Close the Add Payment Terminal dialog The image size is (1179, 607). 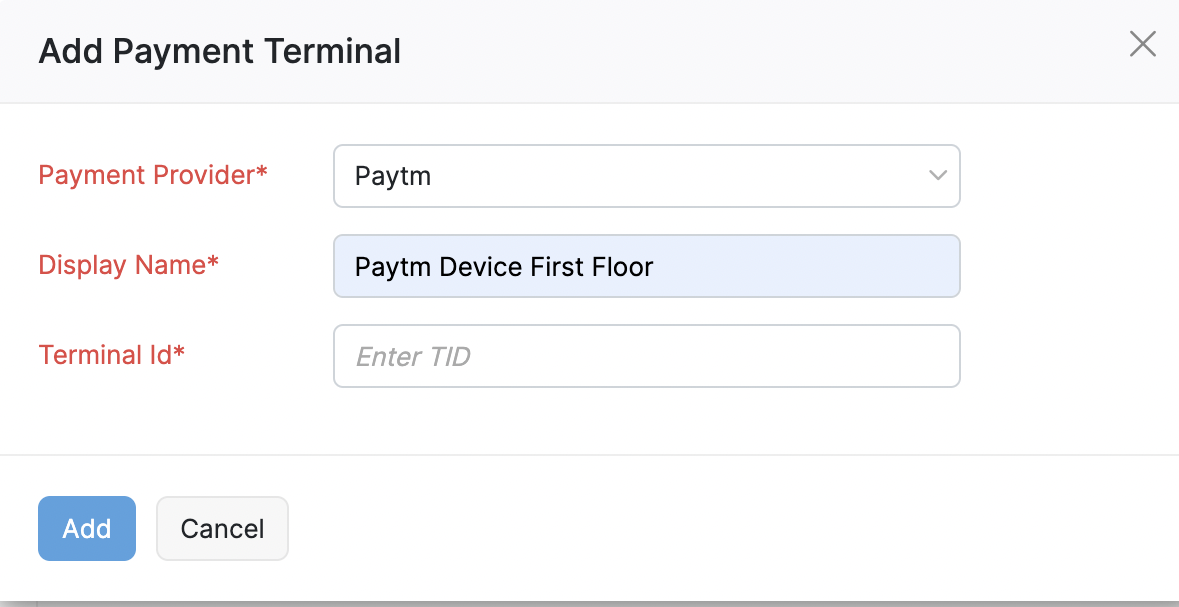tap(1142, 44)
